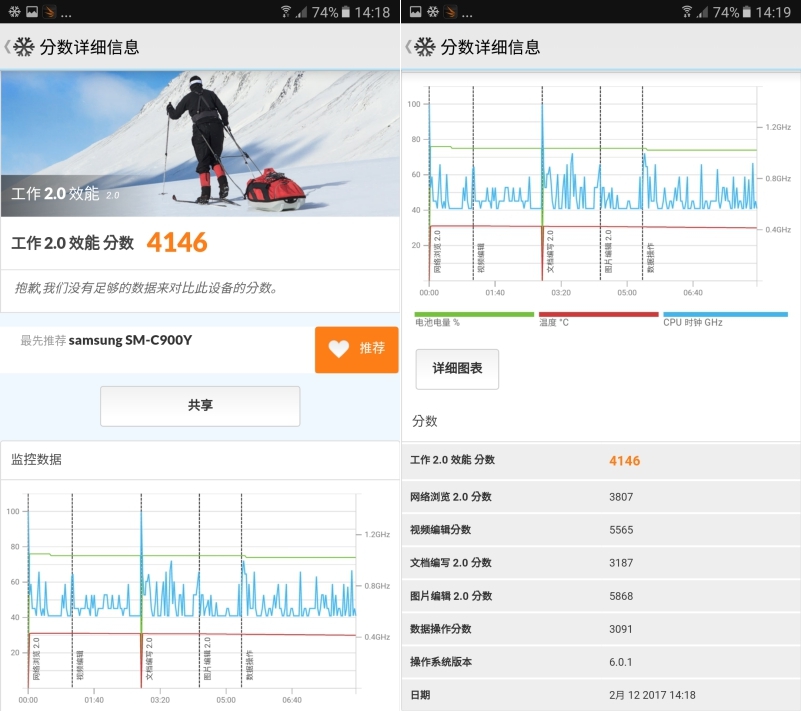The image size is (801, 711).
Task: Tap the 文档编写 2.0 分数 row
Action: (601, 563)
